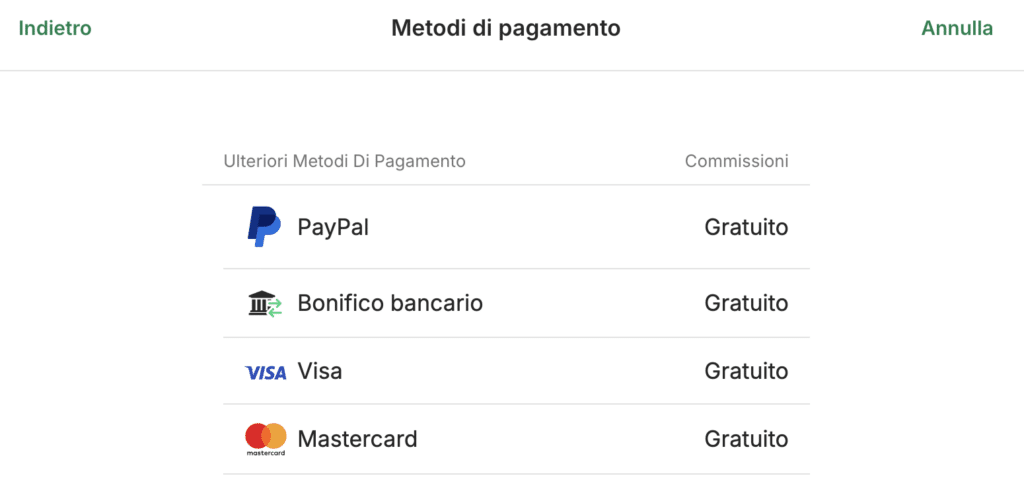Click Gratuito in the Bonifico bancario row

point(746,303)
